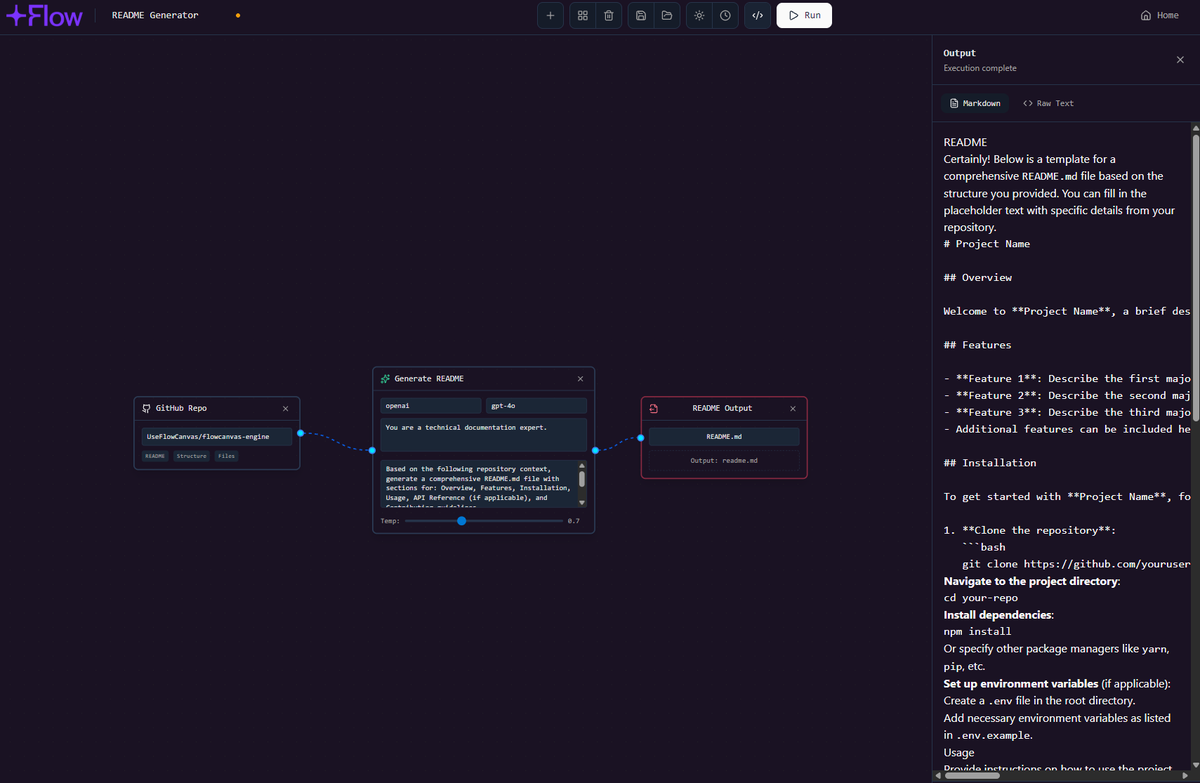Click the trash can delete icon
The image size is (1200, 783).
coord(608,15)
